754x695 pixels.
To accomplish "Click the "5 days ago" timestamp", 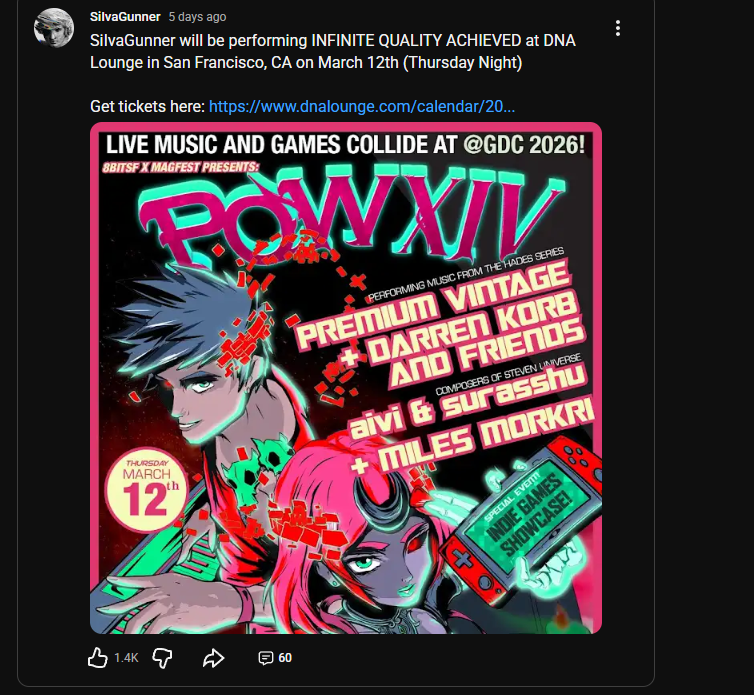I will (197, 17).
